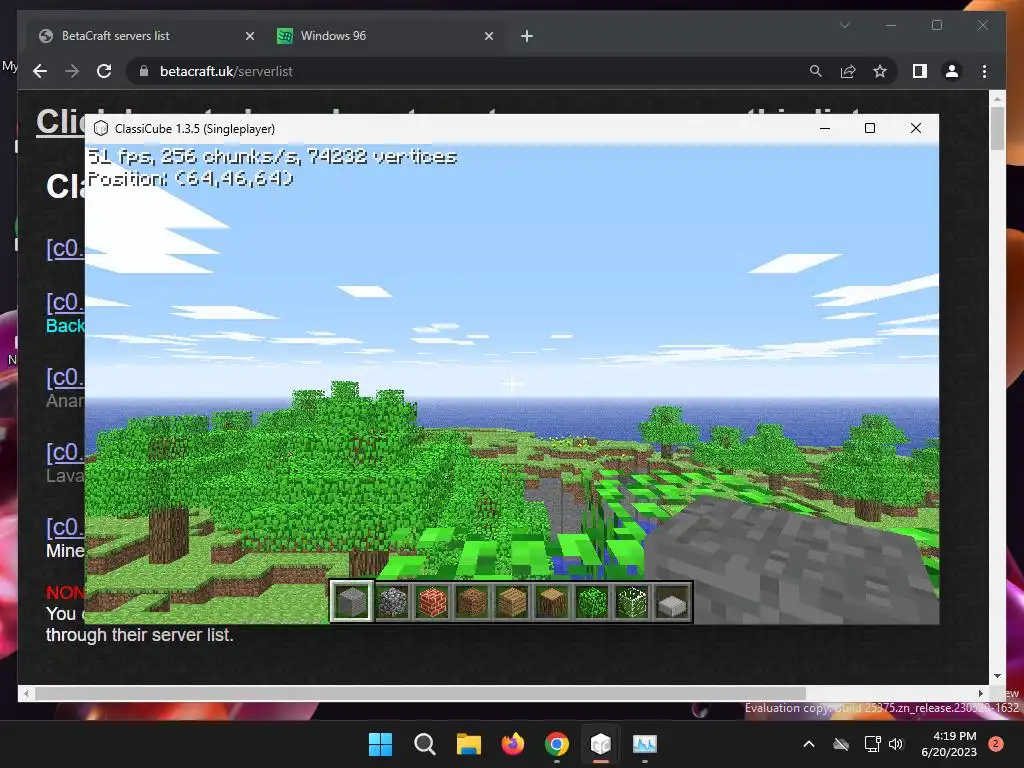Click the crosshair in the game view
This screenshot has height=768, width=1024.
(513, 384)
